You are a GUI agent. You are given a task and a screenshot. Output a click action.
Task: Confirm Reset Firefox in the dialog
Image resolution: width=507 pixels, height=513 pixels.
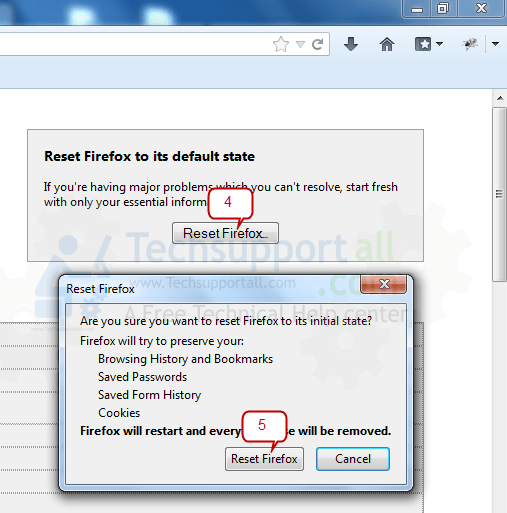click(x=264, y=459)
